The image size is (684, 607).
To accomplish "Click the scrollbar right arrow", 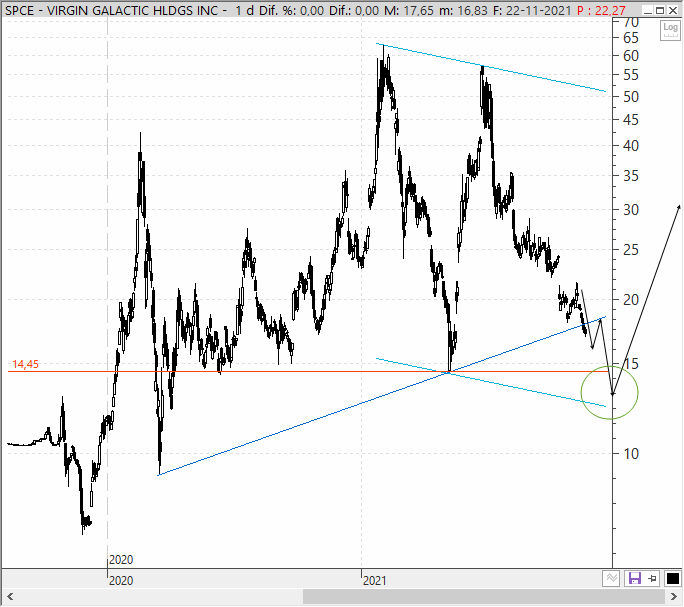I will click(x=674, y=596).
